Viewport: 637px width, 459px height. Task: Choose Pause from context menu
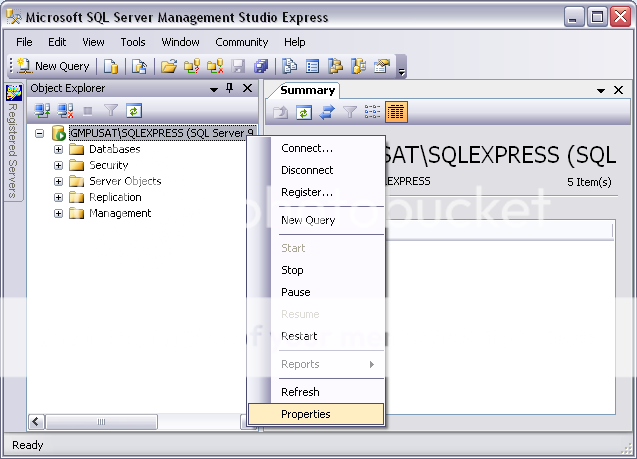[x=316, y=292]
